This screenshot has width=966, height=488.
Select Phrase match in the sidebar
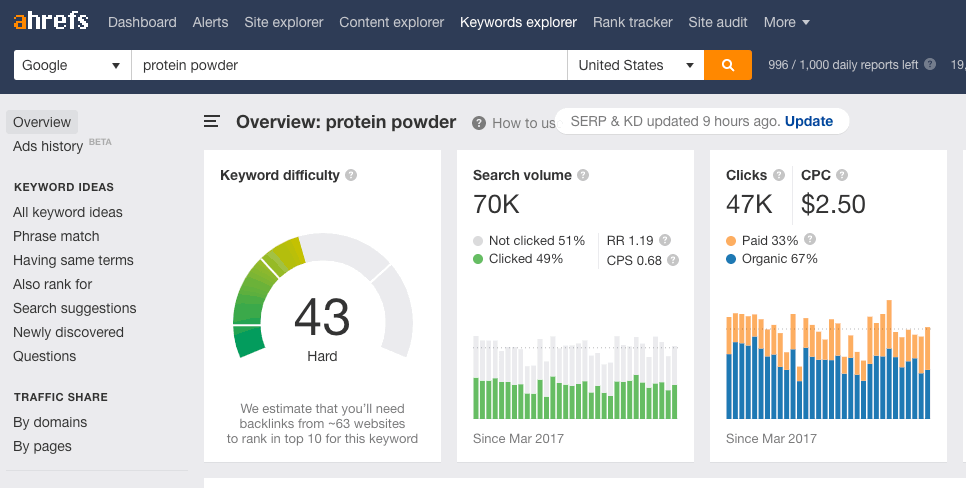point(56,236)
